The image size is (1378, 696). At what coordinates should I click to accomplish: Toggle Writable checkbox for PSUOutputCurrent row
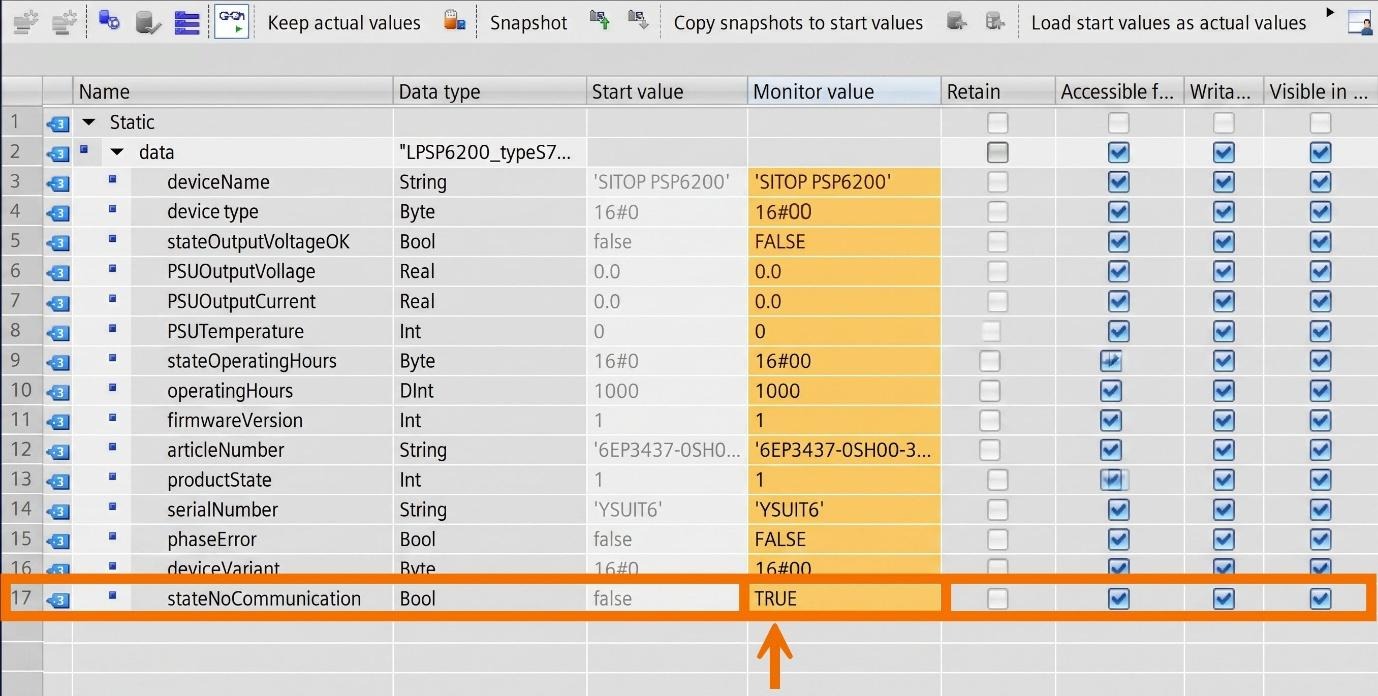1224,301
